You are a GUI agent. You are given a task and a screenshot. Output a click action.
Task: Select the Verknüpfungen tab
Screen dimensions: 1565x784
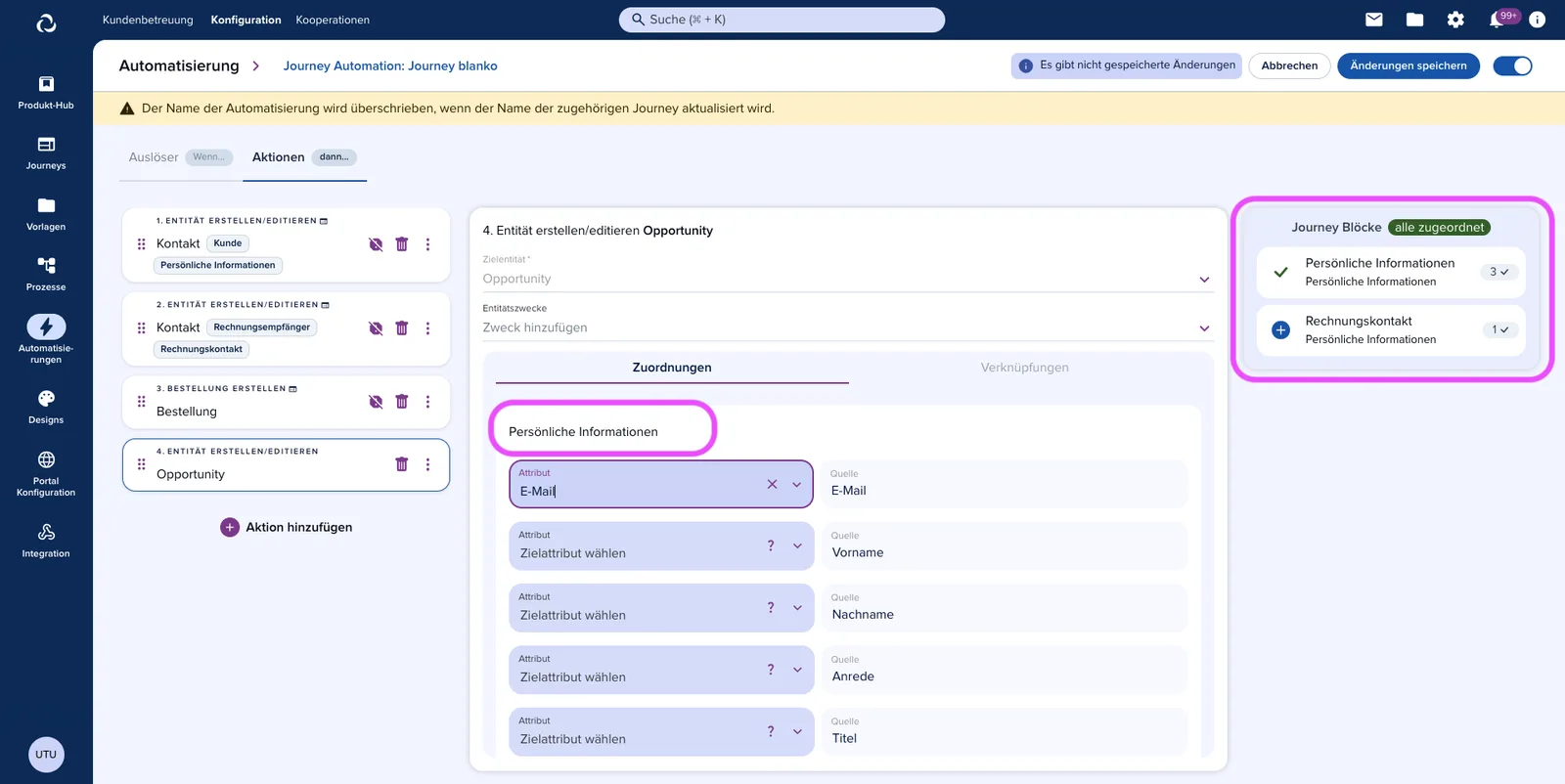coord(1024,368)
